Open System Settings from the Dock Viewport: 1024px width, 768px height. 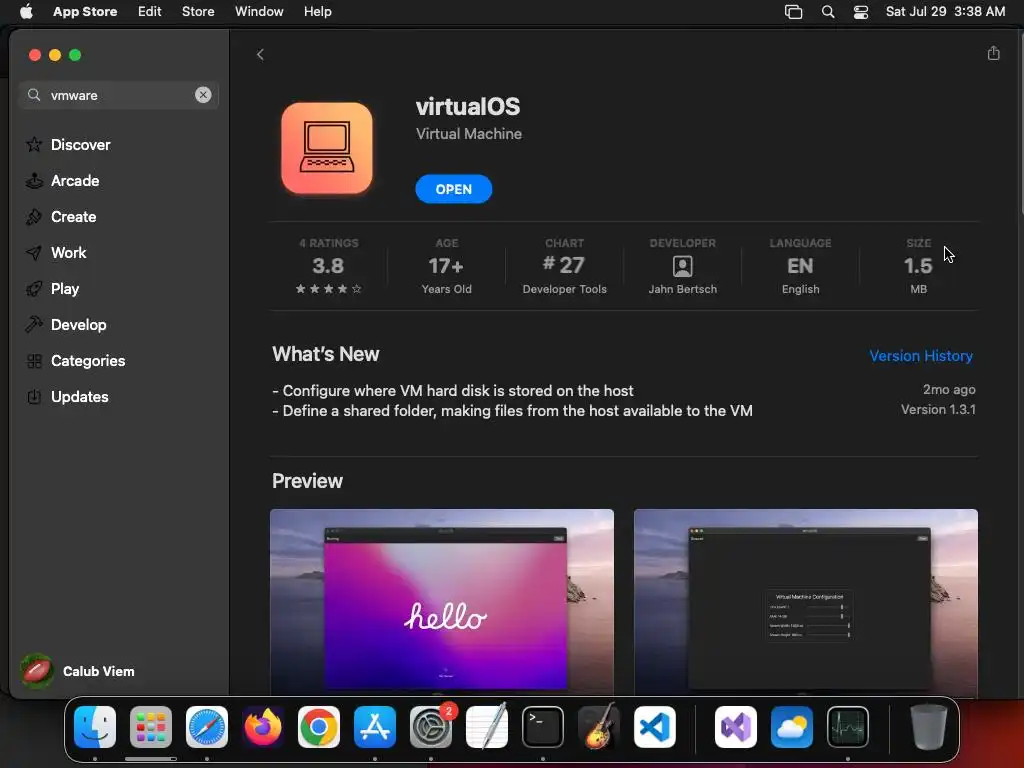point(431,727)
